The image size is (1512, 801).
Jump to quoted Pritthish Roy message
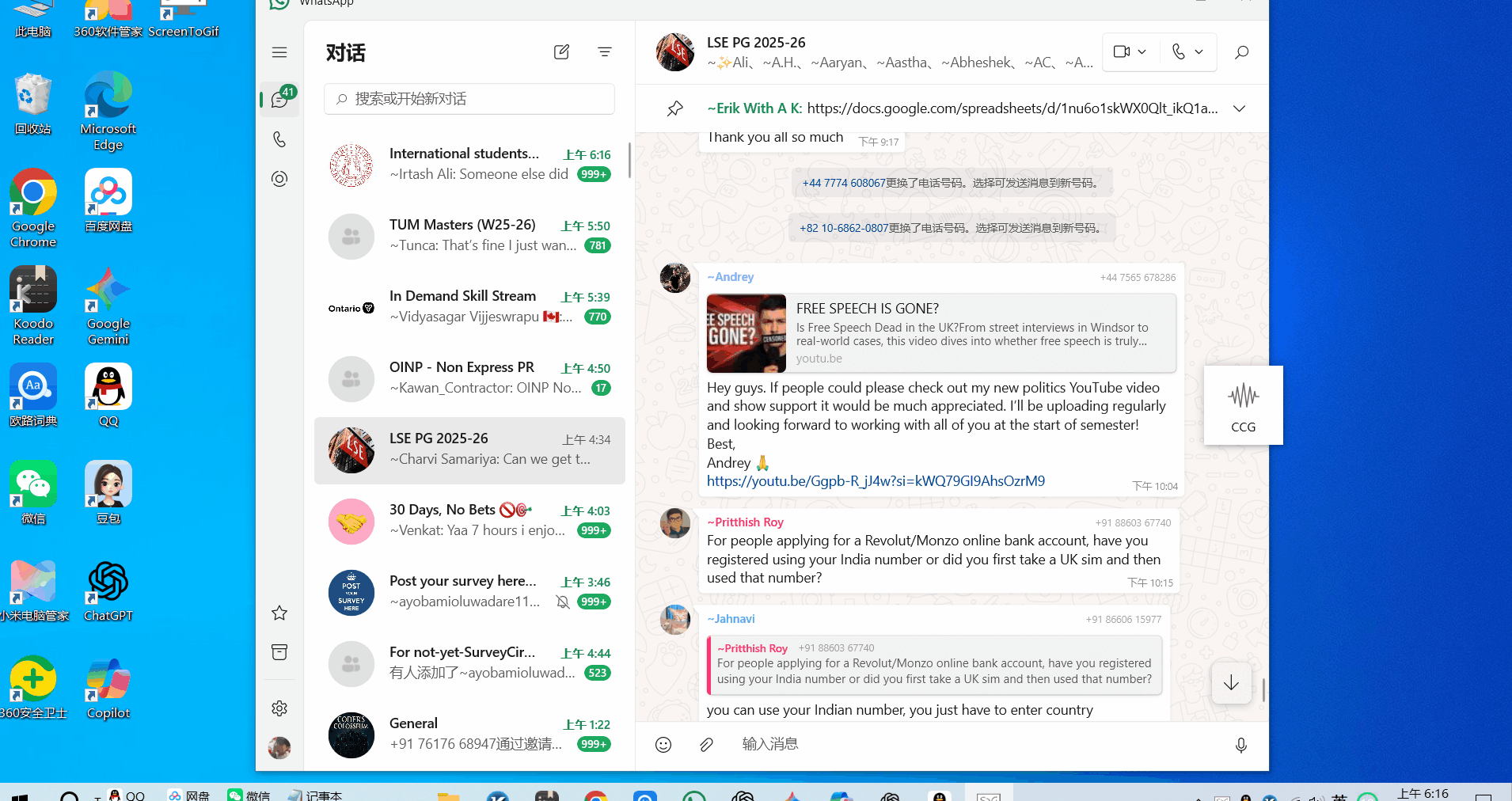click(x=934, y=665)
